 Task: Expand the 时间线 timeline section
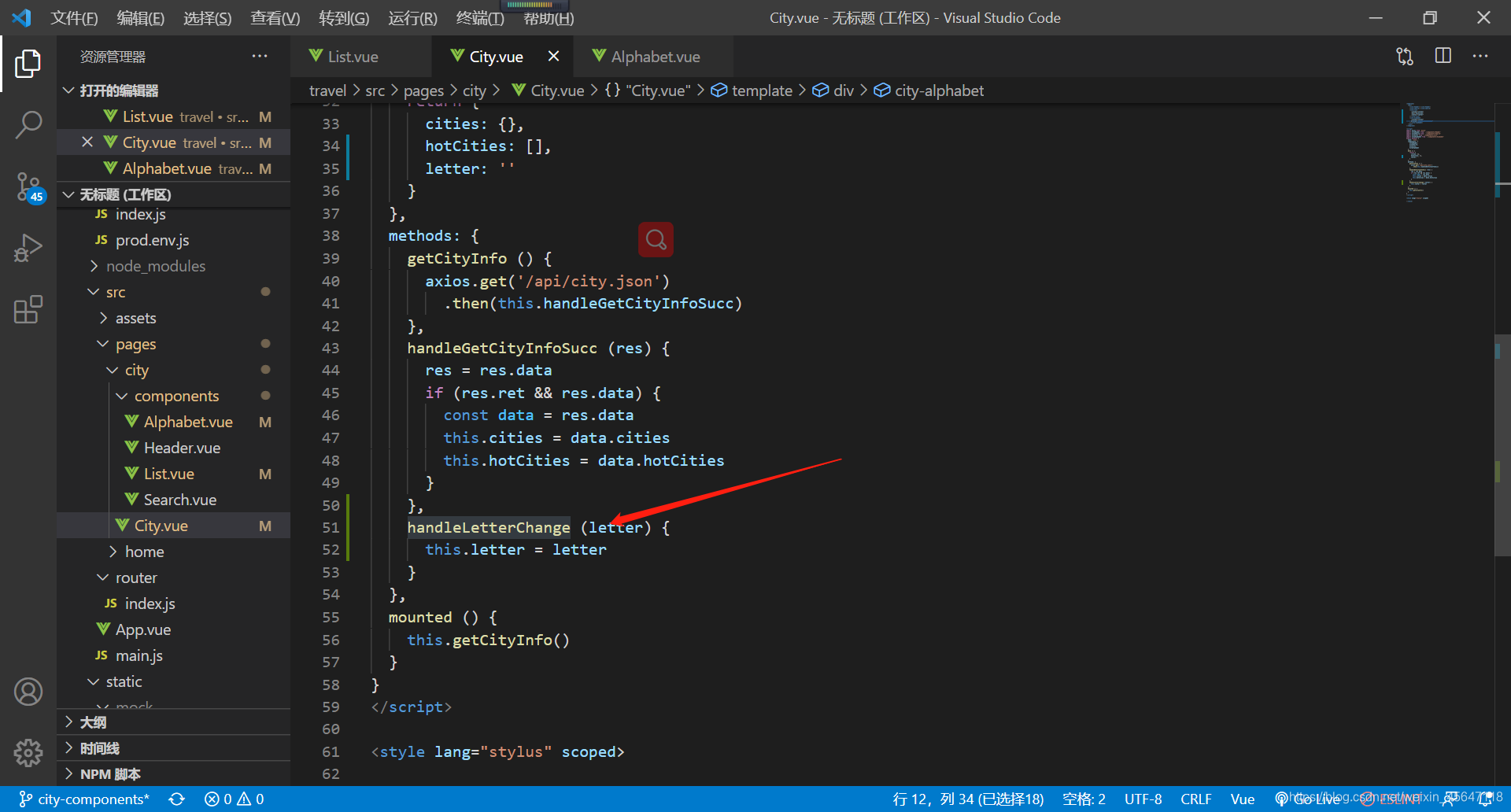tap(173, 748)
